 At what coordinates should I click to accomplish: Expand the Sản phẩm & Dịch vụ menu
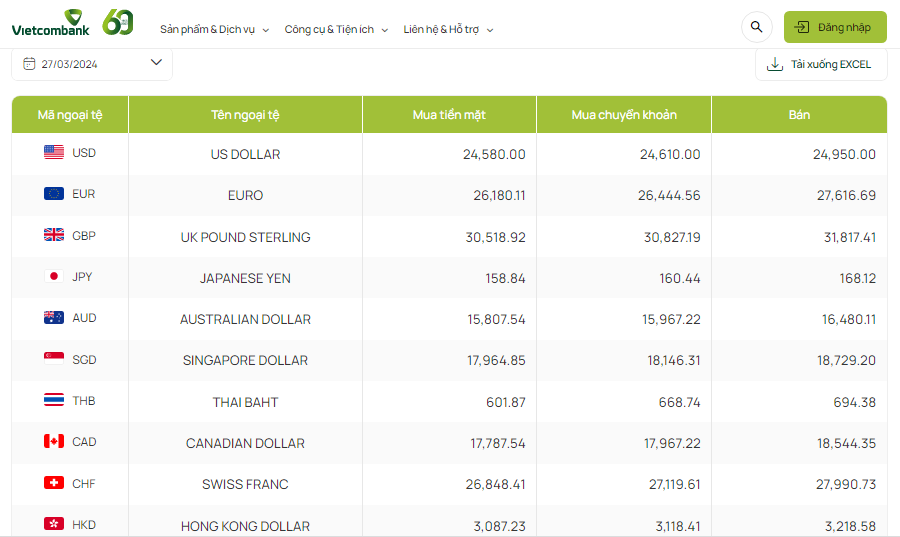click(x=214, y=29)
